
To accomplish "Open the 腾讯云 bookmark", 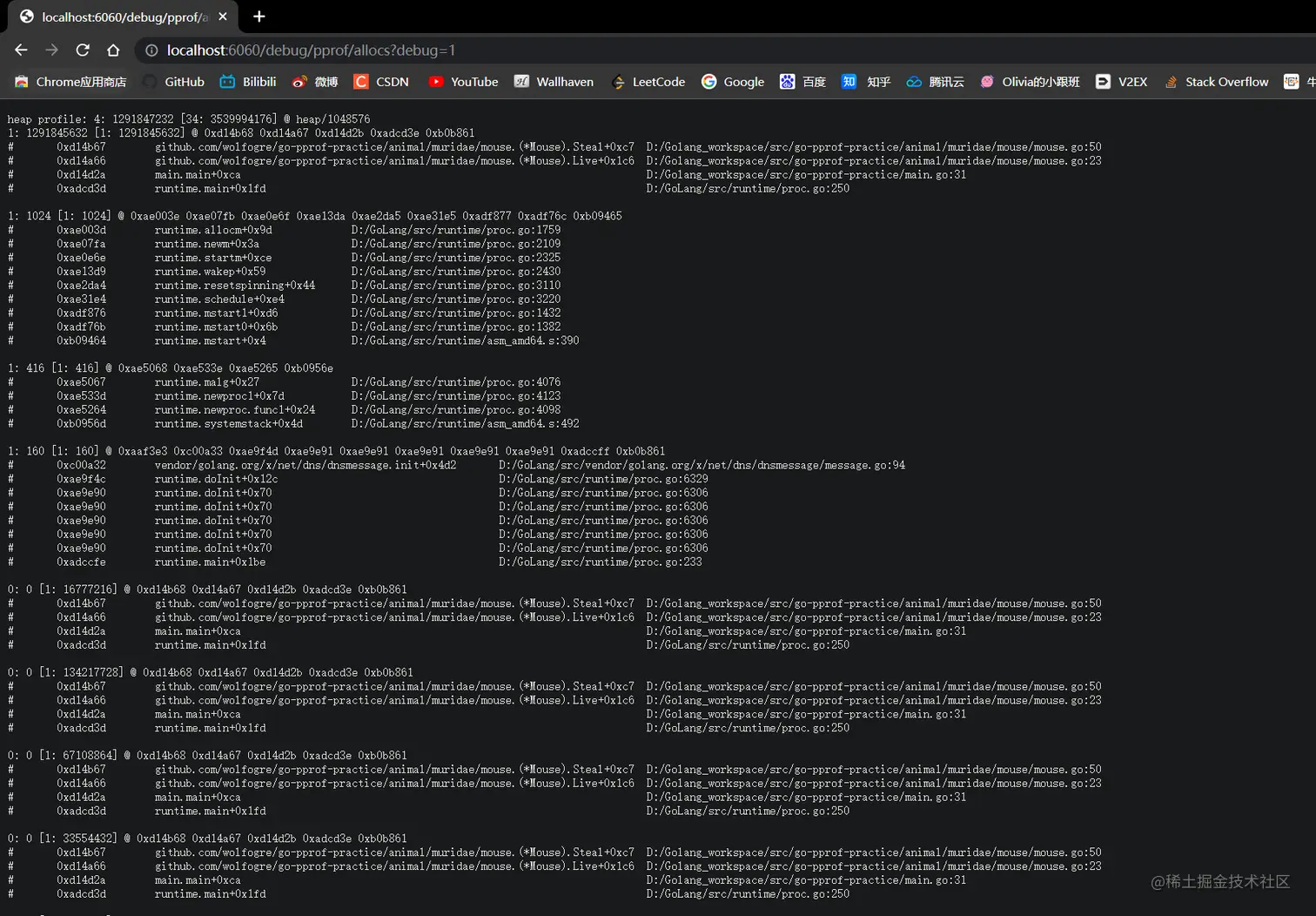I will (x=936, y=82).
